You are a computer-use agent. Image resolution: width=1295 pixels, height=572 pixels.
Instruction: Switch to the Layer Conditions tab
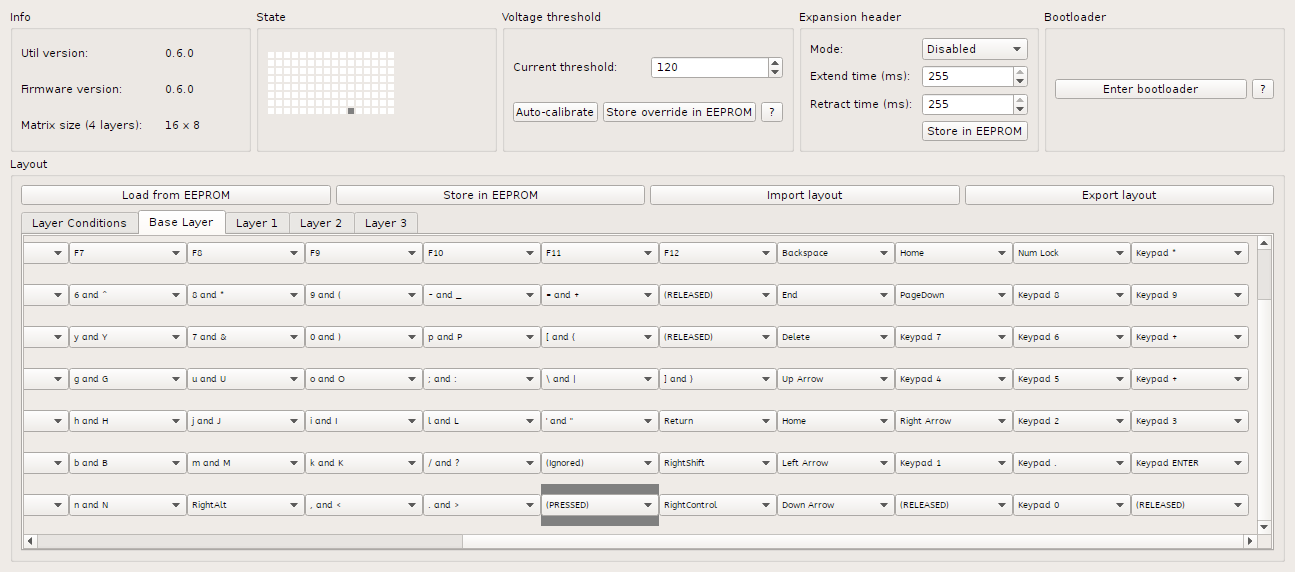(x=79, y=223)
